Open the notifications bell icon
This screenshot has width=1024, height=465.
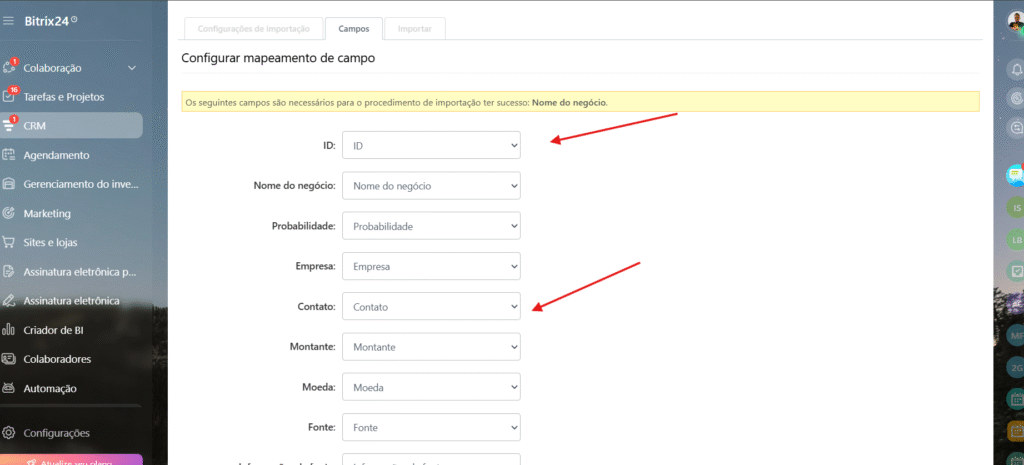pyautogui.click(x=1016, y=69)
